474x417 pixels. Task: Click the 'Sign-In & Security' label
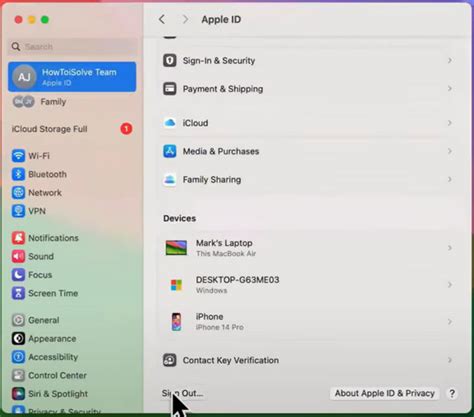(219, 61)
